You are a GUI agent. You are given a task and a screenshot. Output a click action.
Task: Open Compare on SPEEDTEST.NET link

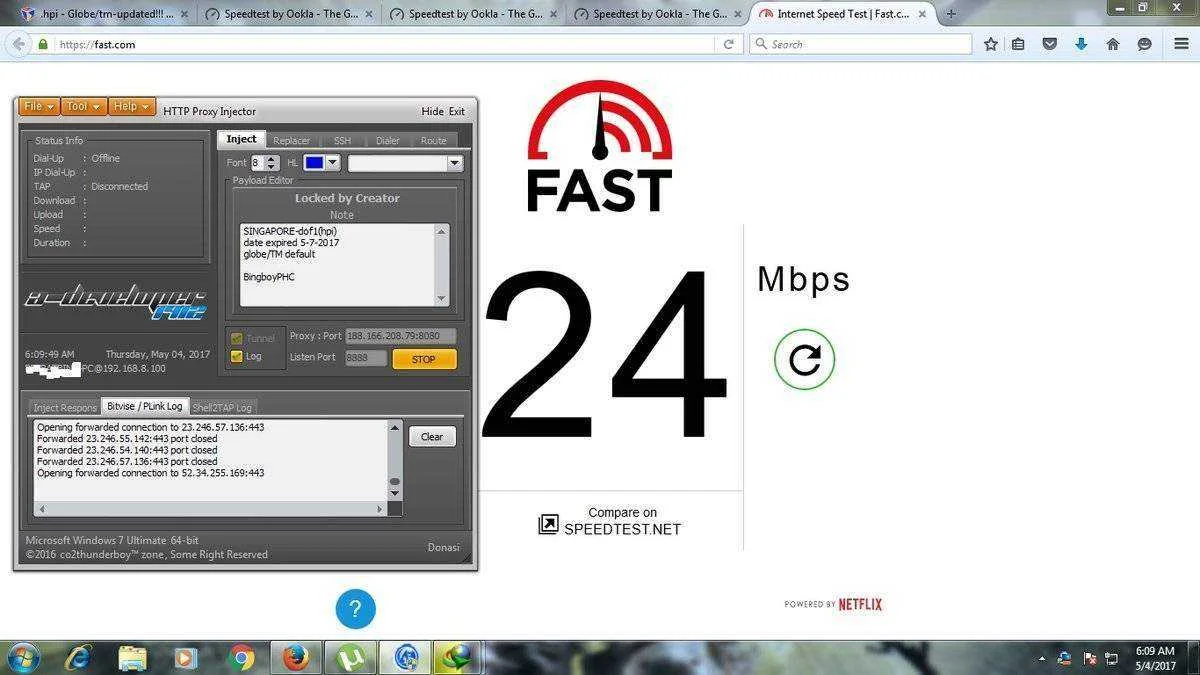tap(622, 521)
